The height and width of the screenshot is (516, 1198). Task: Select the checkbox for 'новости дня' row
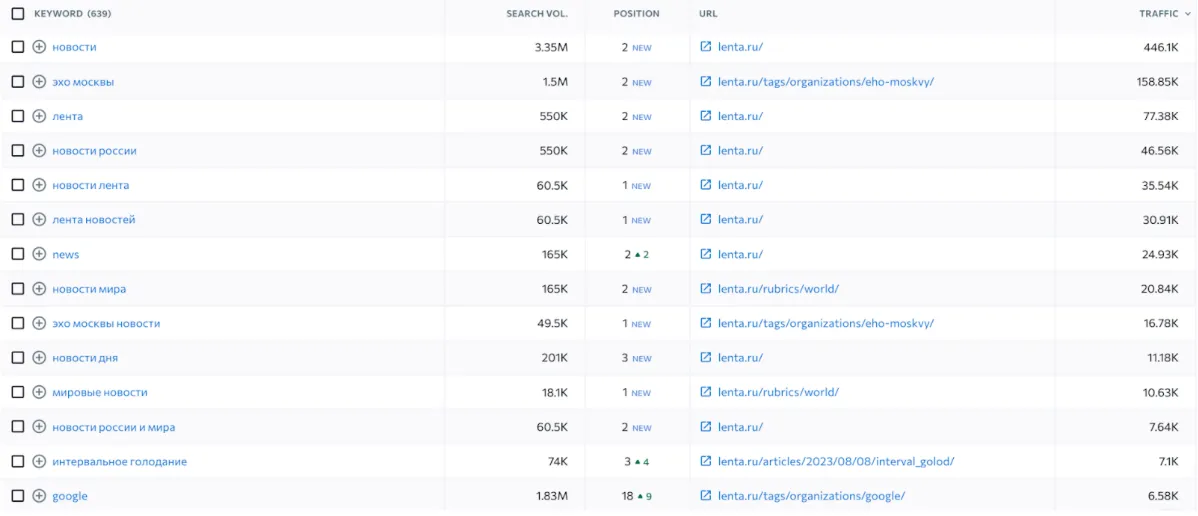[x=17, y=358]
